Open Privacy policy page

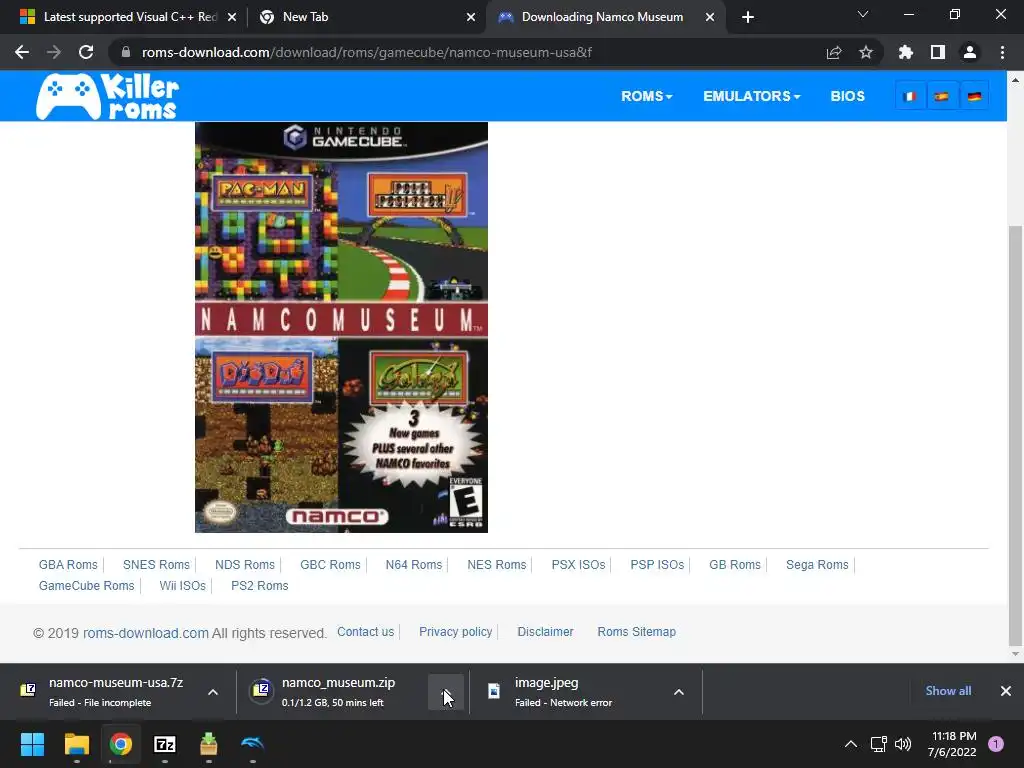pos(456,632)
